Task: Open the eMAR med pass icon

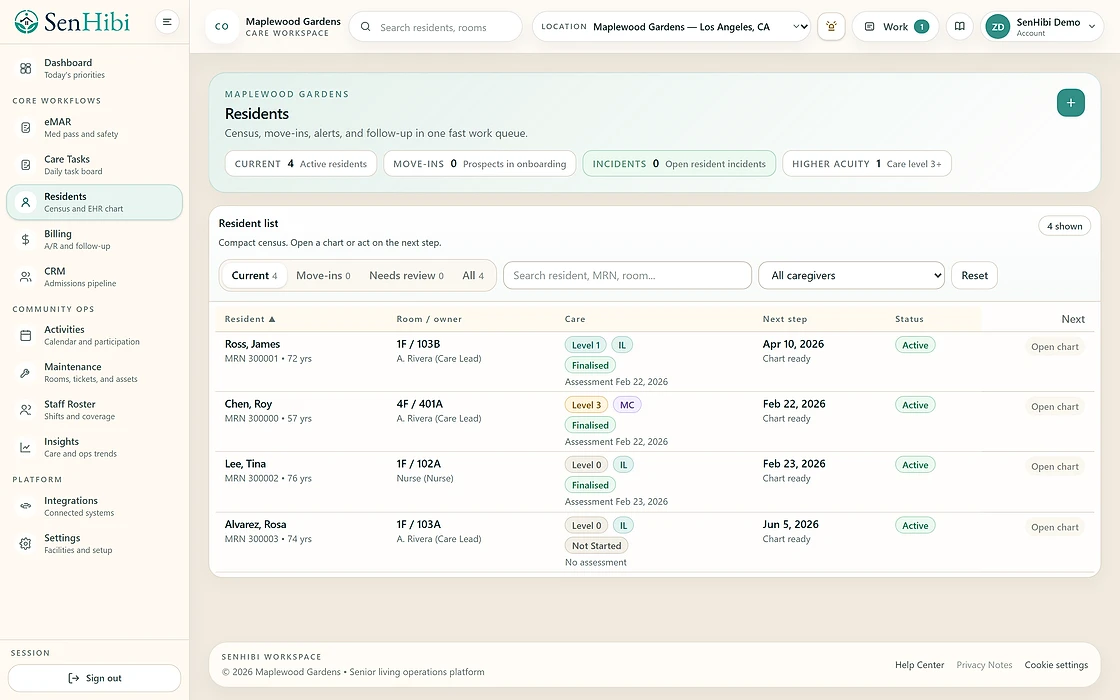Action: (x=26, y=128)
